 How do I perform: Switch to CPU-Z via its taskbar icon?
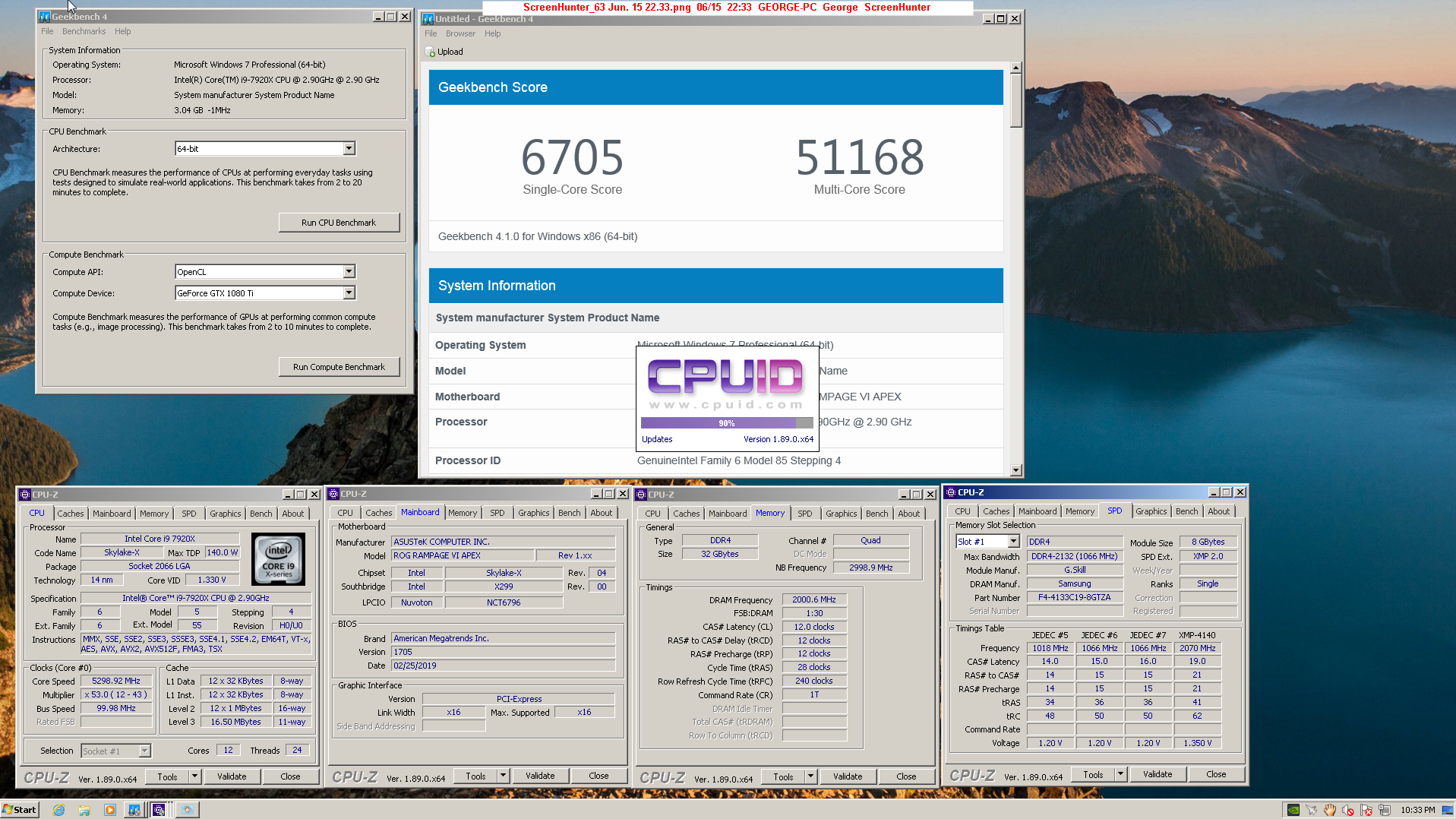(x=159, y=810)
